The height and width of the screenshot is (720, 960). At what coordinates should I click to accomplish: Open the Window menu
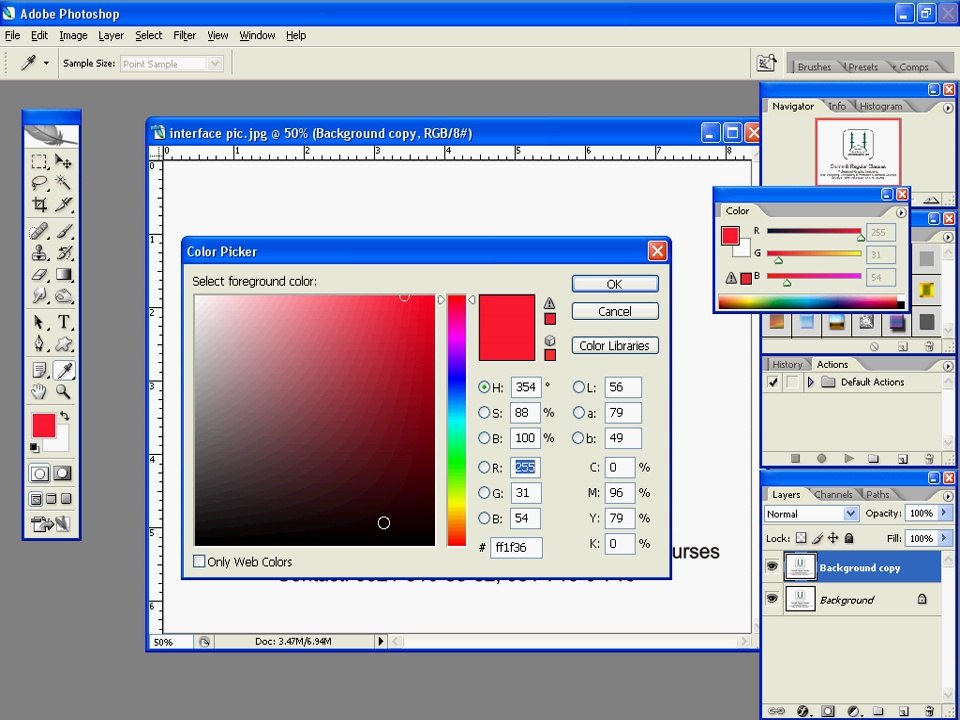[257, 36]
